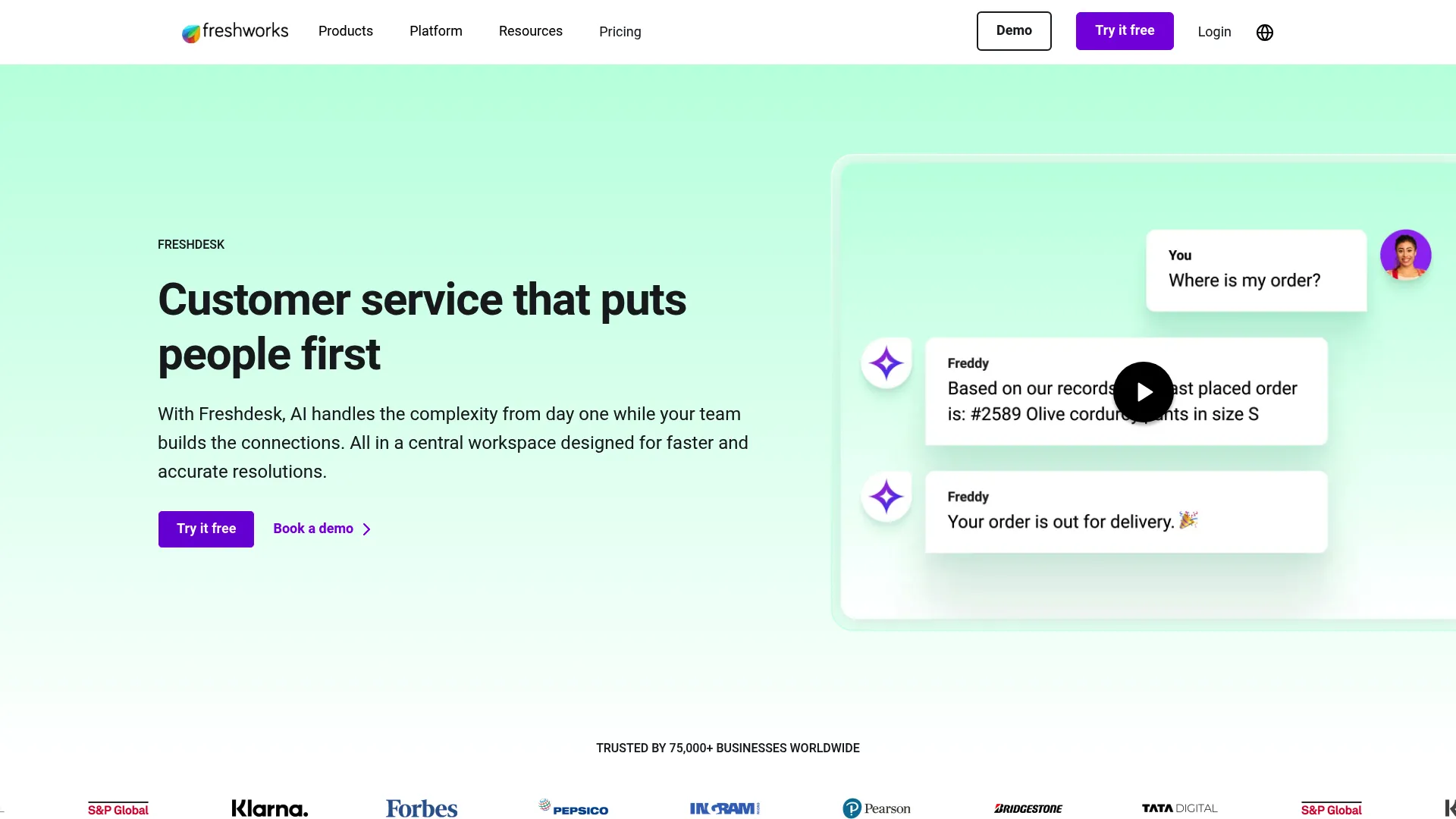The height and width of the screenshot is (819, 1456).
Task: Click the Forbes logo
Action: pos(421,808)
